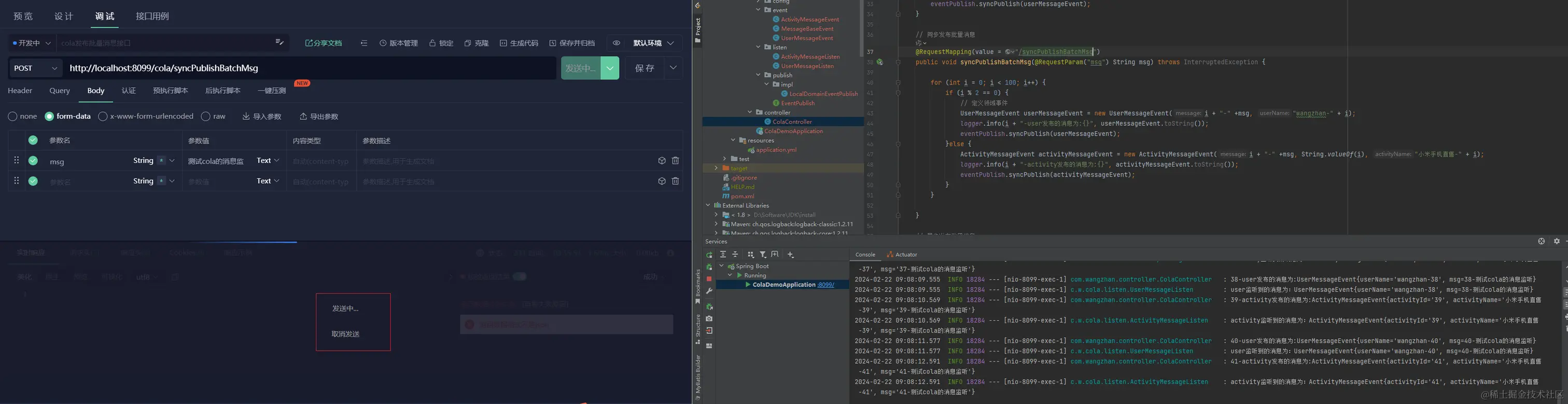The width and height of the screenshot is (1568, 404).
Task: Click the edit description icon in name field
Action: pyautogui.click(x=279, y=43)
